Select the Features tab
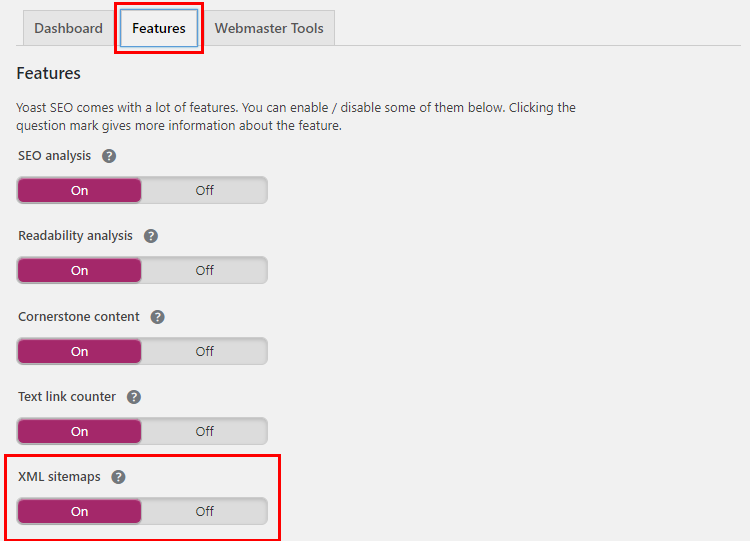This screenshot has height=541, width=750. [x=159, y=28]
